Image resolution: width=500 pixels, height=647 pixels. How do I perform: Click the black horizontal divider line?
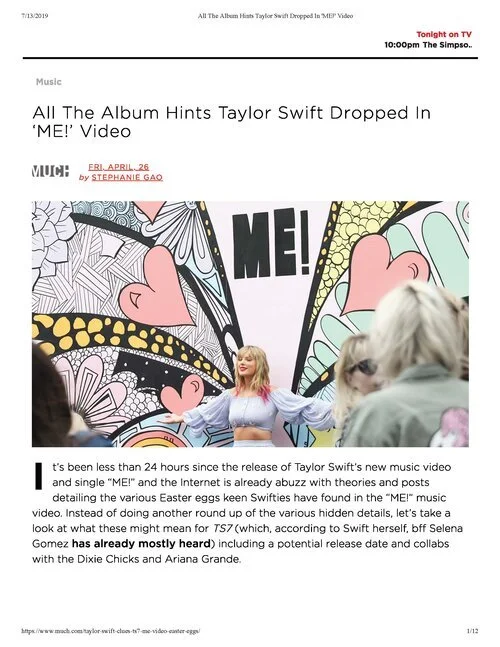click(x=250, y=58)
